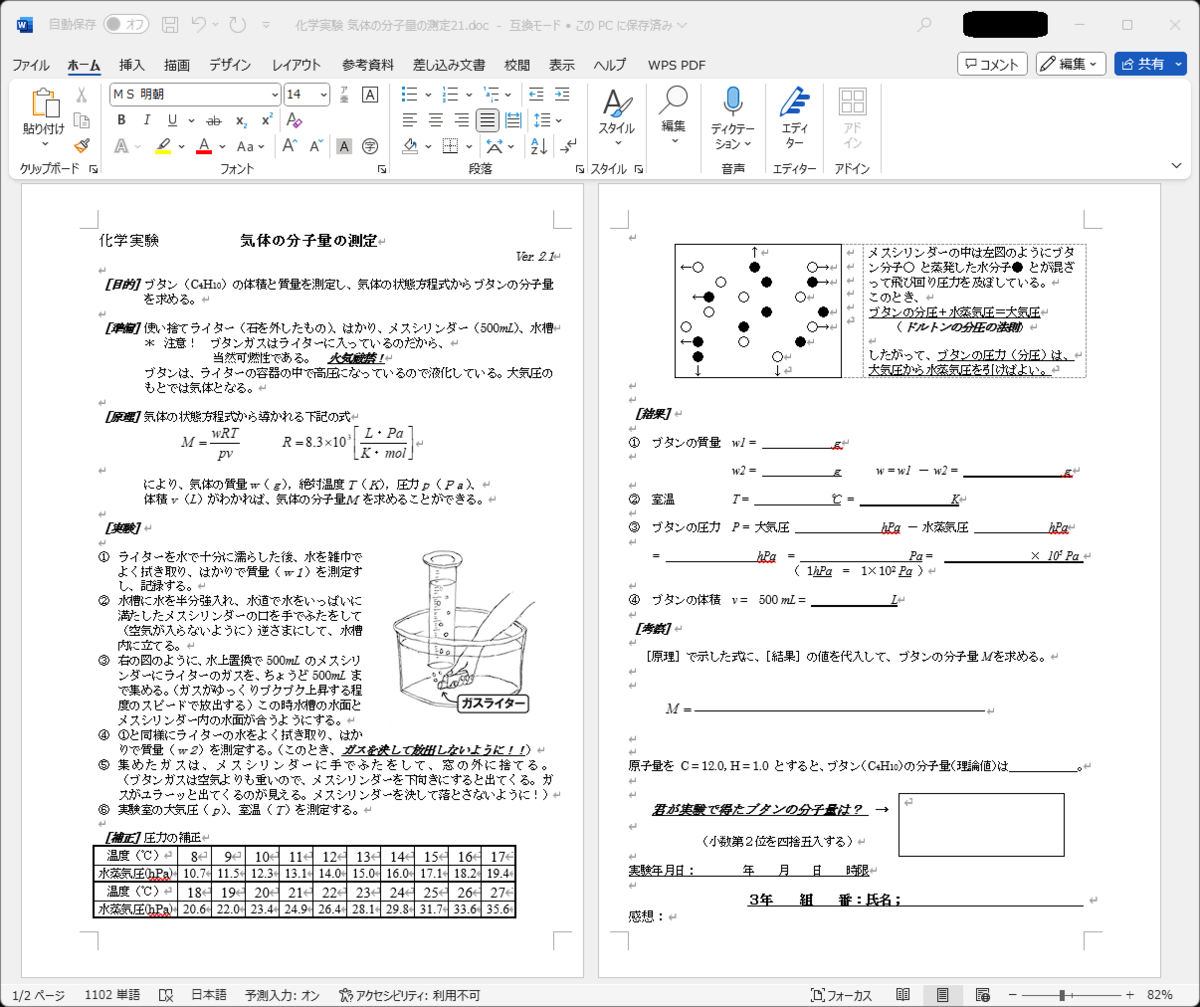
Task: Increase font size button
Action: [x=290, y=146]
